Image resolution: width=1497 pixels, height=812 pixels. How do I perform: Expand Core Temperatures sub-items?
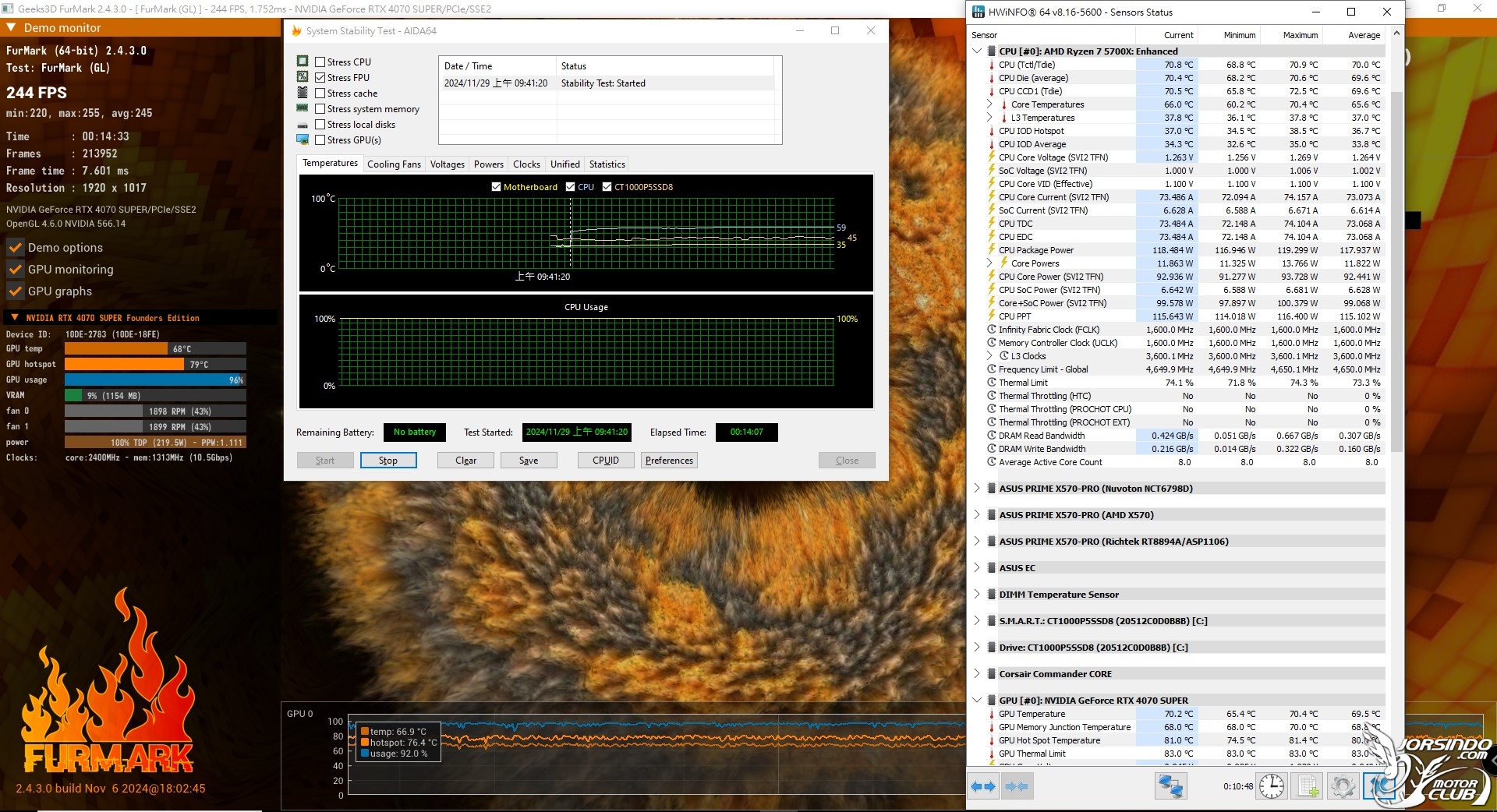[990, 104]
